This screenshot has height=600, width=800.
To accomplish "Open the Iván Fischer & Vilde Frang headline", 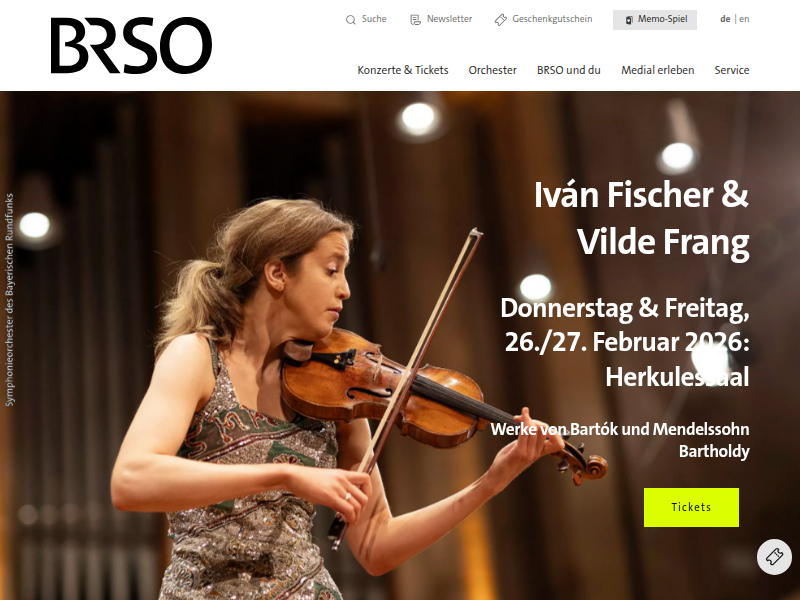I will [641, 218].
